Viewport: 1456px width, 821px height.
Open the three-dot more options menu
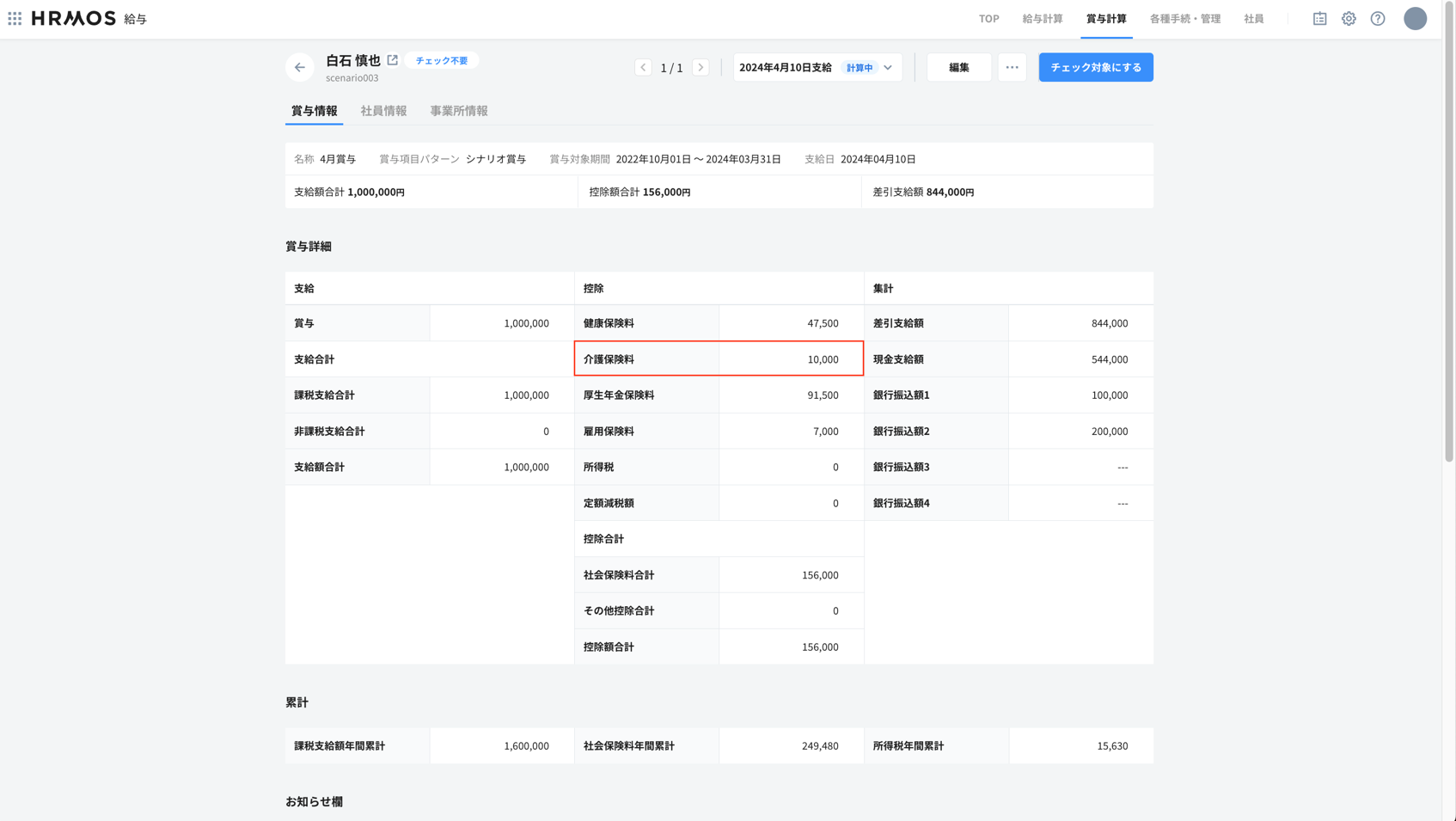(x=1012, y=67)
